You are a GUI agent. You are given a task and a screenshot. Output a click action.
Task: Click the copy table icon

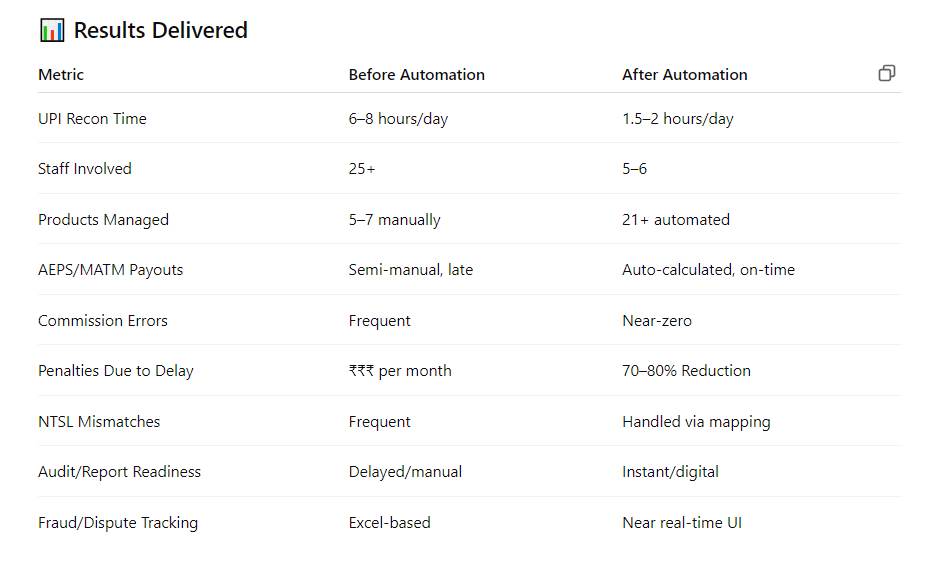pyautogui.click(x=886, y=73)
